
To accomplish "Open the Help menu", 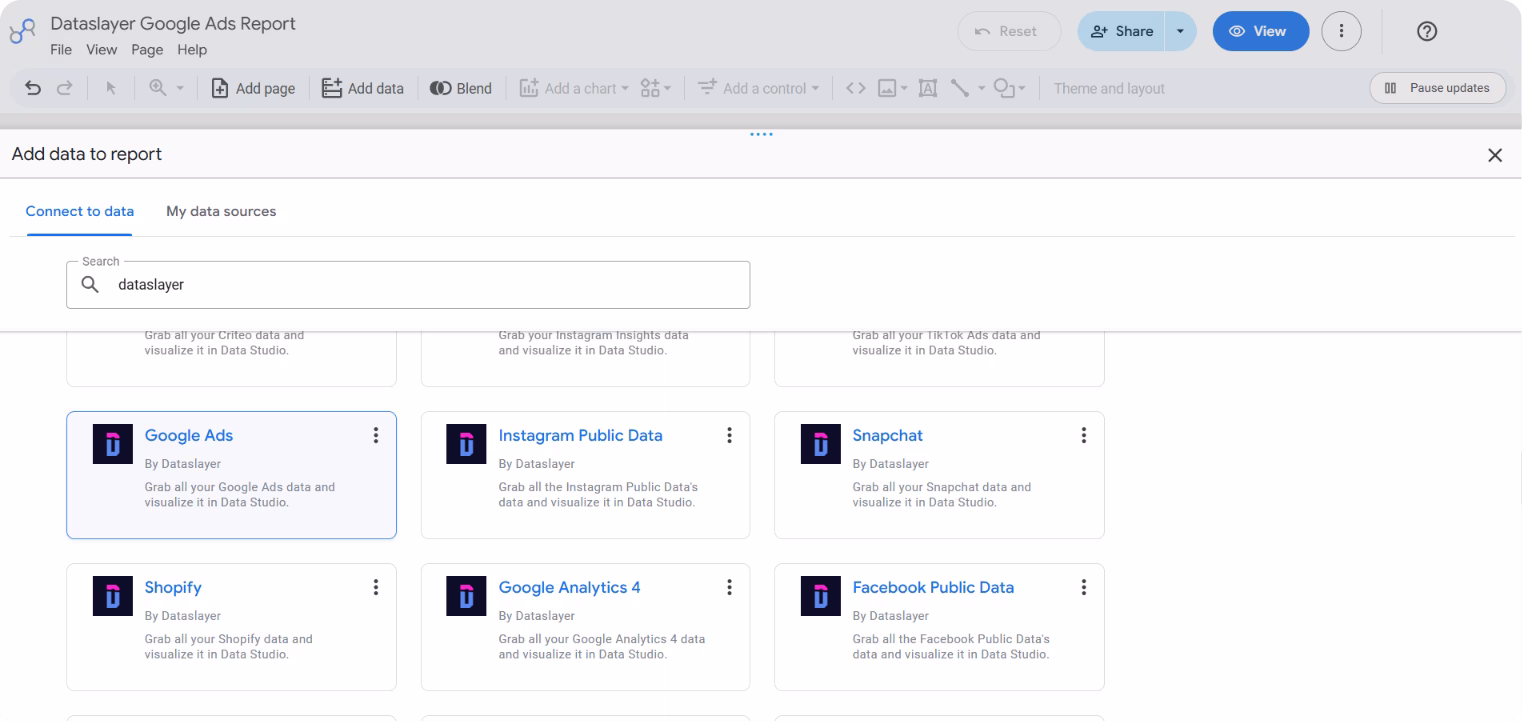I will tap(192, 50).
